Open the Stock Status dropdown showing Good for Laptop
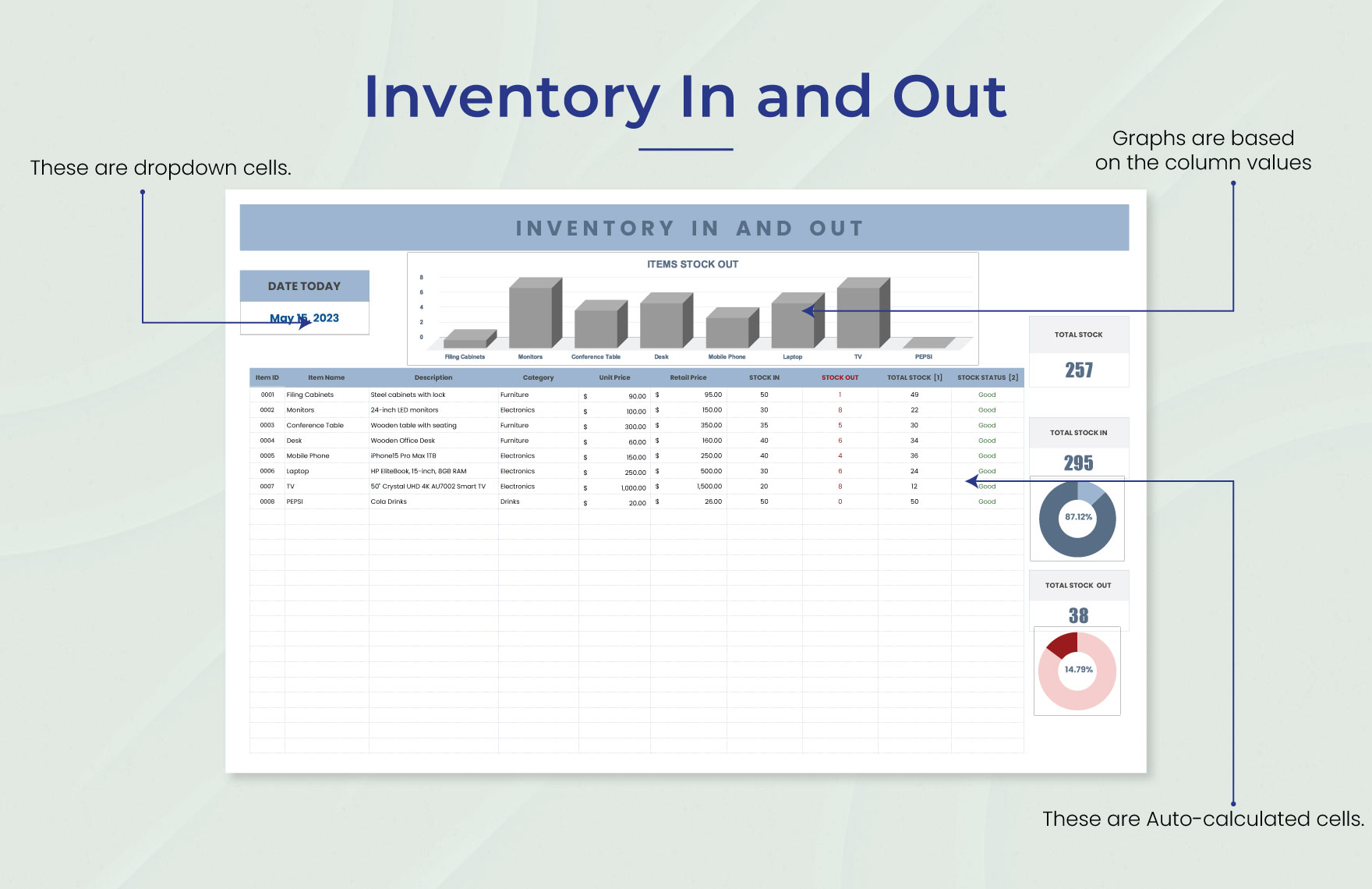 986,471
